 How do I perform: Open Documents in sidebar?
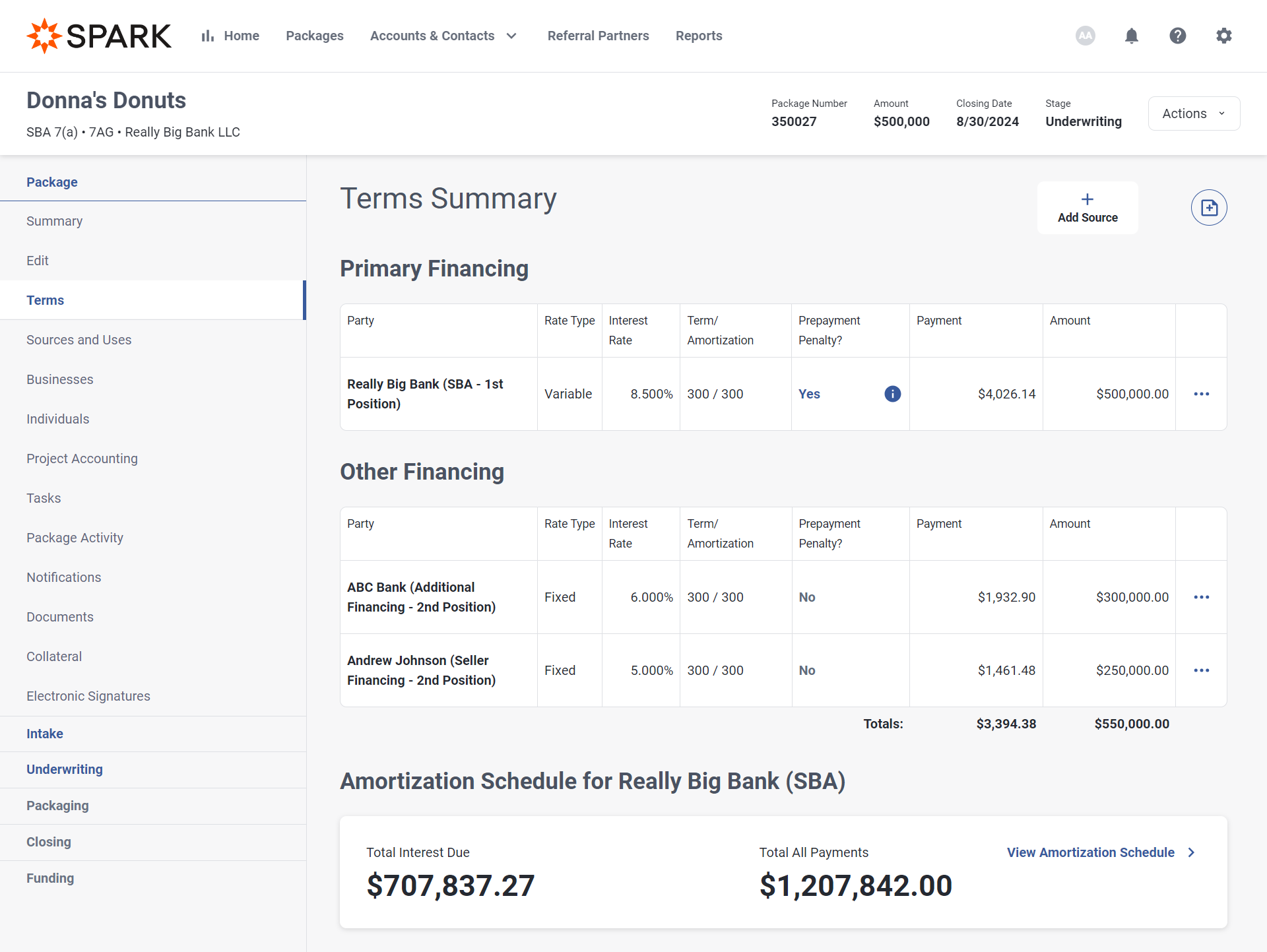coord(153,617)
